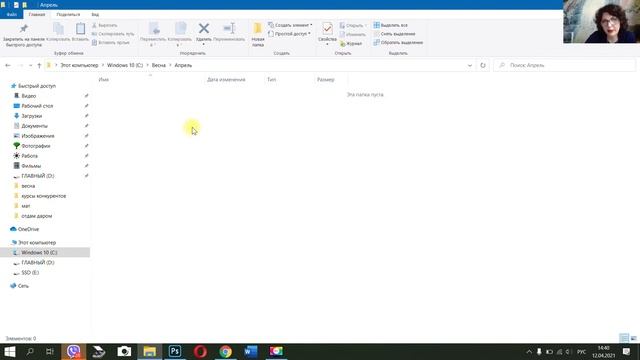Viewport: 640px width, 360px height.
Task: Open the Создать элемент dropdown
Action: click(290, 25)
